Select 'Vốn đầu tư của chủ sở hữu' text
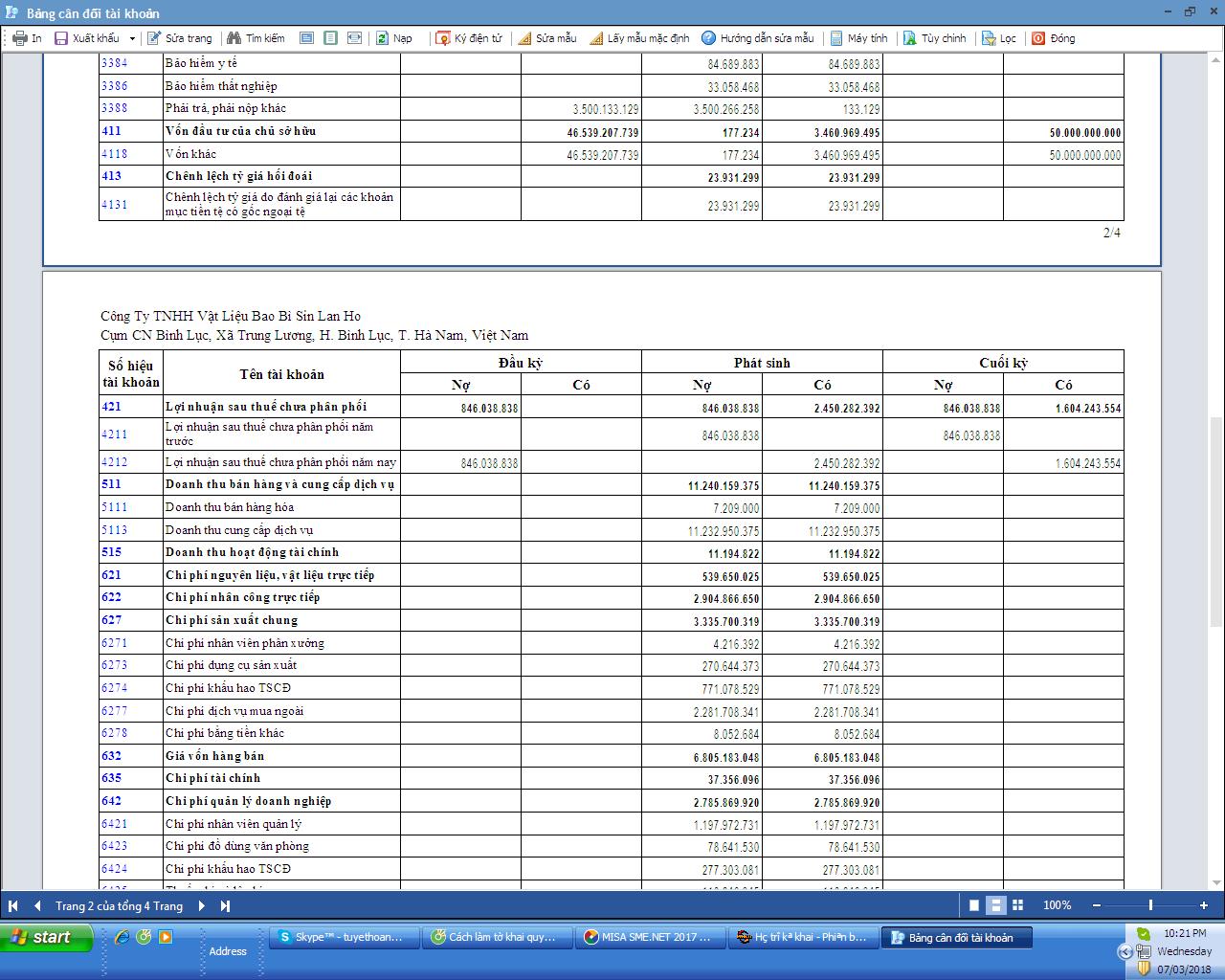Viewport: 1225px width, 980px height. (x=240, y=131)
